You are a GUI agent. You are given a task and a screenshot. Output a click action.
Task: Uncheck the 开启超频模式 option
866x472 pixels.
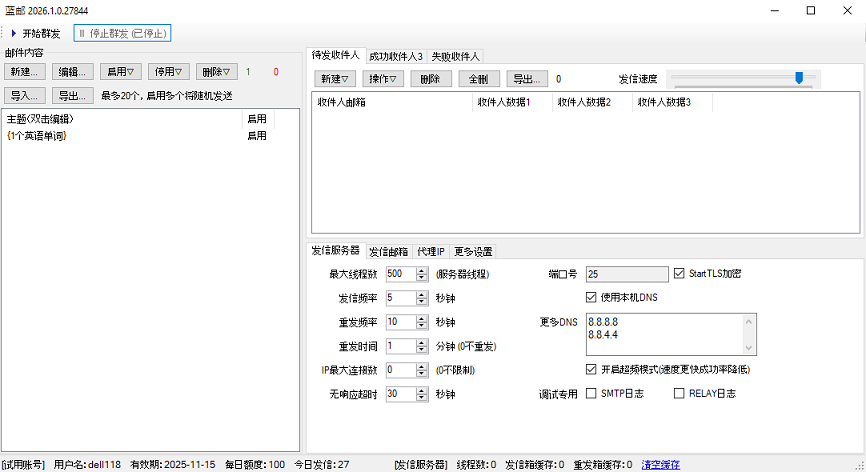click(590, 369)
